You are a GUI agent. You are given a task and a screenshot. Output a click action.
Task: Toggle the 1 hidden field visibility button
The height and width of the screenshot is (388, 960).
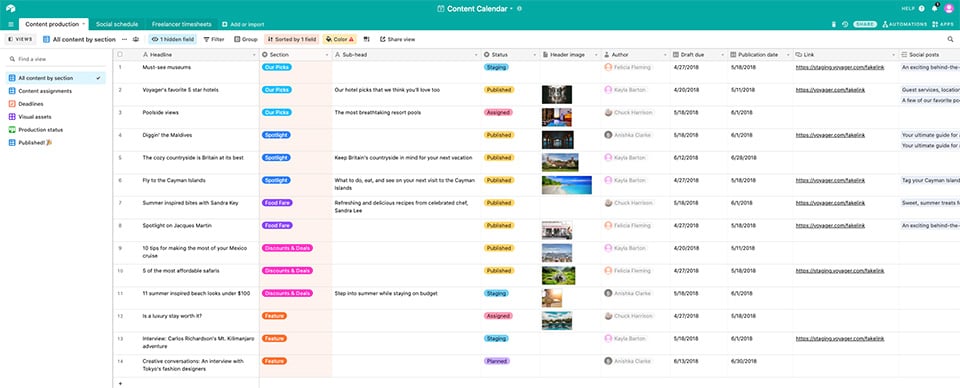[x=172, y=39]
